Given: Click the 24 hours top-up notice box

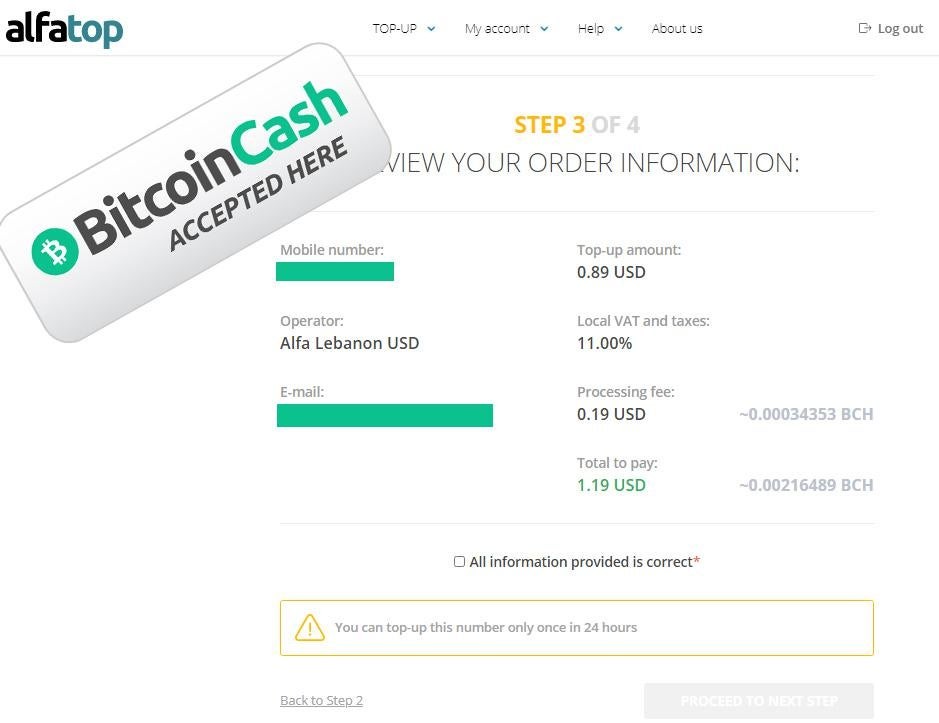Looking at the screenshot, I should tap(577, 628).
